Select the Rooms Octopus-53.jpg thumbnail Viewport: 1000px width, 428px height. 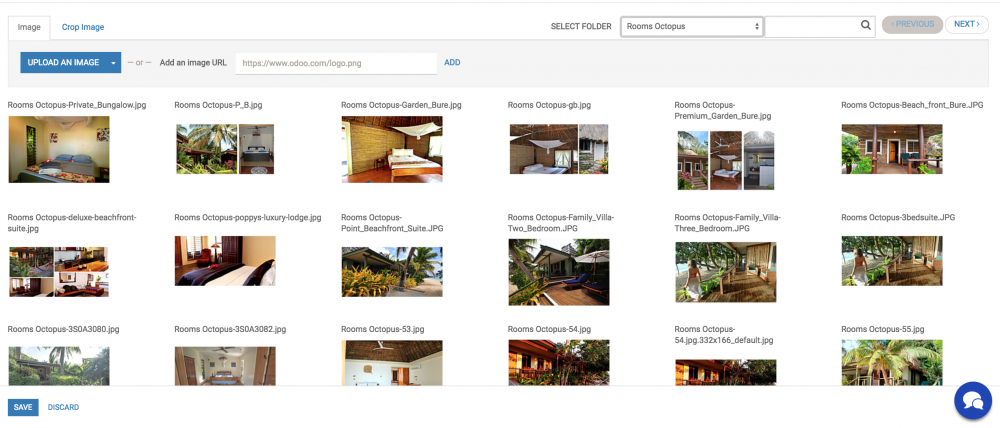(392, 362)
